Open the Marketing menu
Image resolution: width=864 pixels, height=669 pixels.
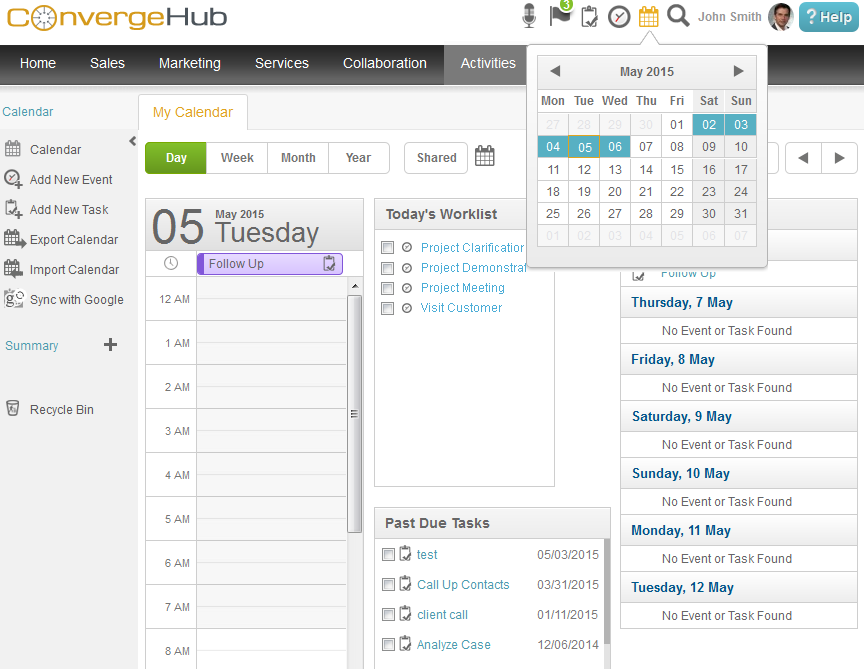point(190,63)
